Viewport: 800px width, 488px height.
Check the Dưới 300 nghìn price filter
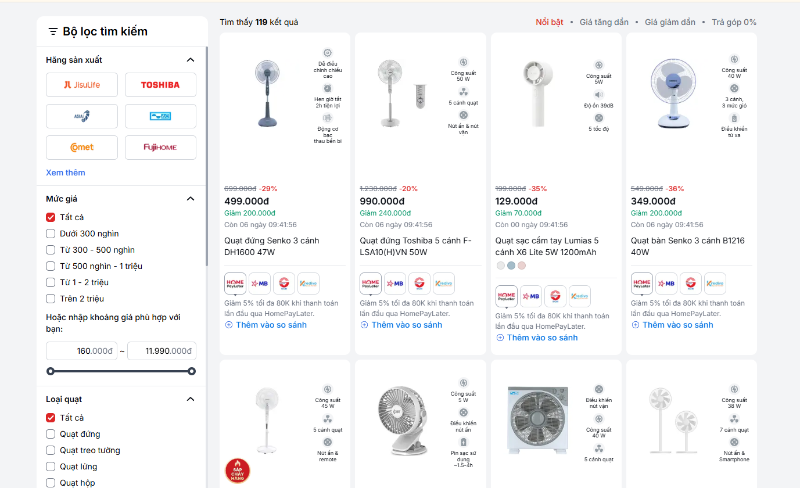click(51, 233)
